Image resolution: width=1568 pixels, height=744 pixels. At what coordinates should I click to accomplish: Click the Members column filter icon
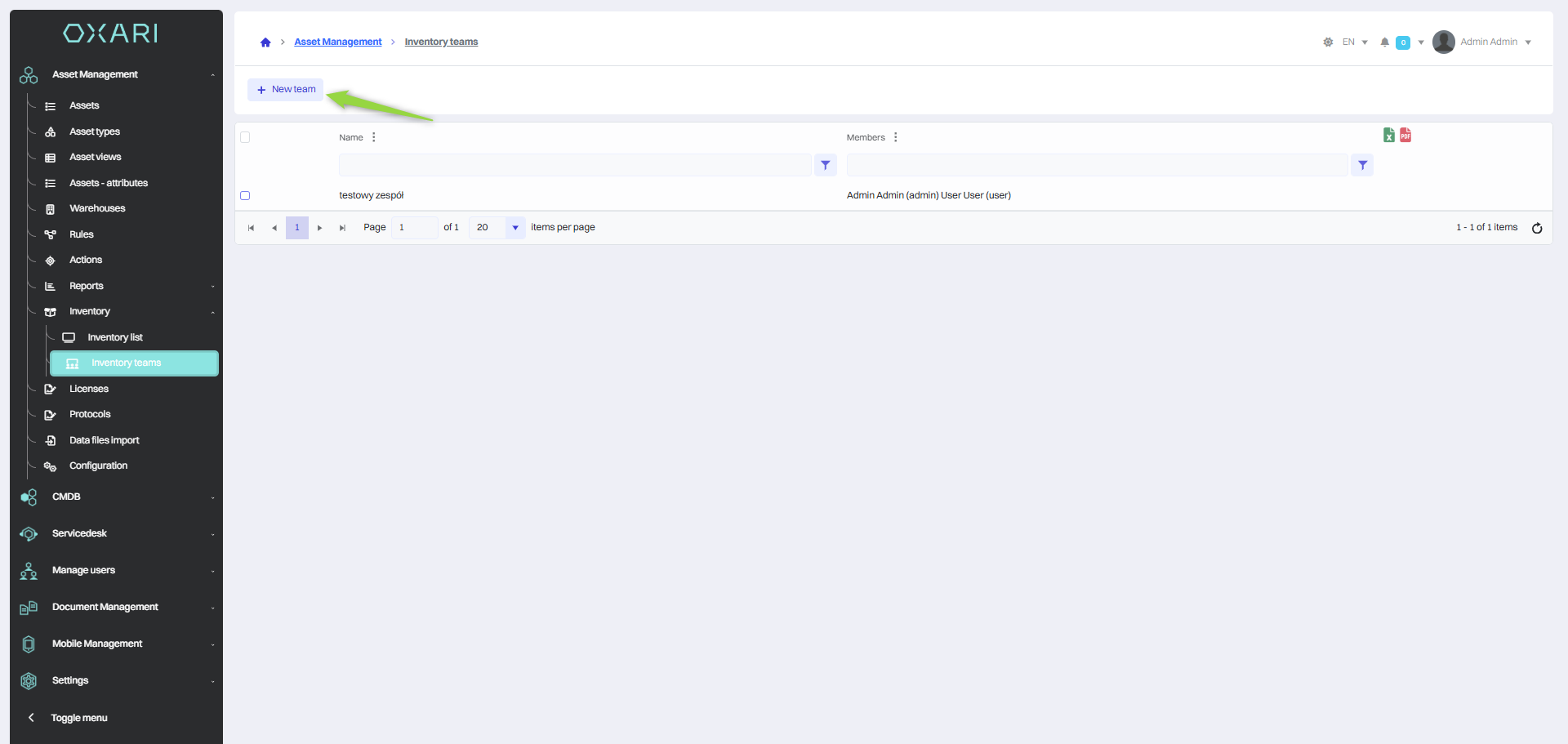[x=1362, y=166]
